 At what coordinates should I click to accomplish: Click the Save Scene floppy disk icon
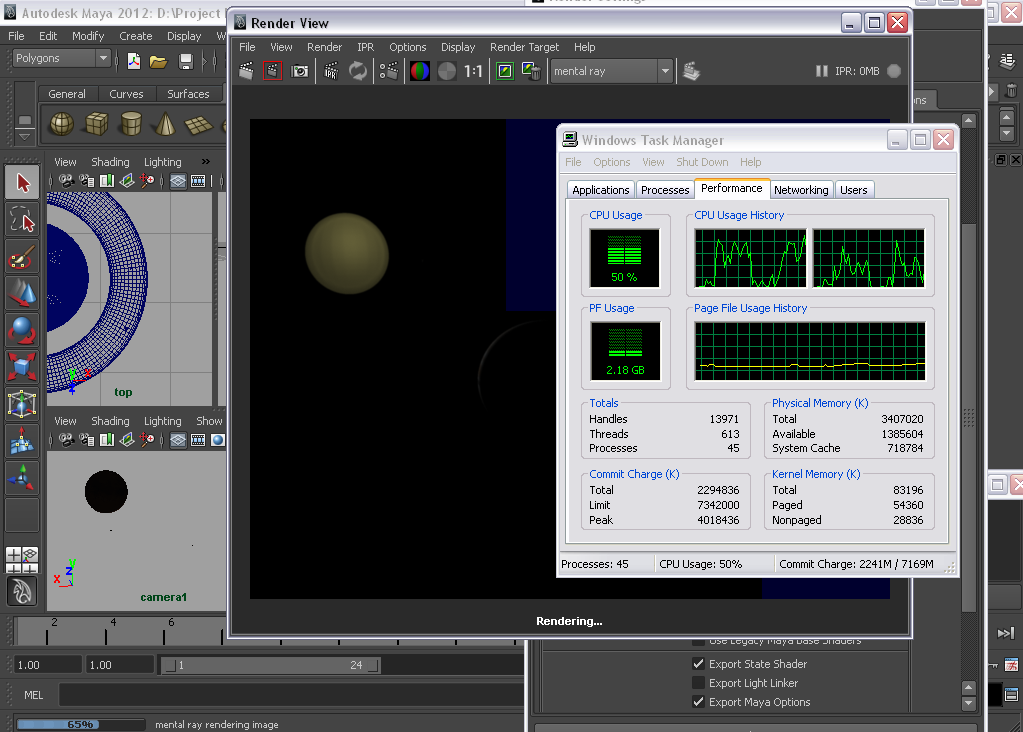pyautogui.click(x=186, y=61)
